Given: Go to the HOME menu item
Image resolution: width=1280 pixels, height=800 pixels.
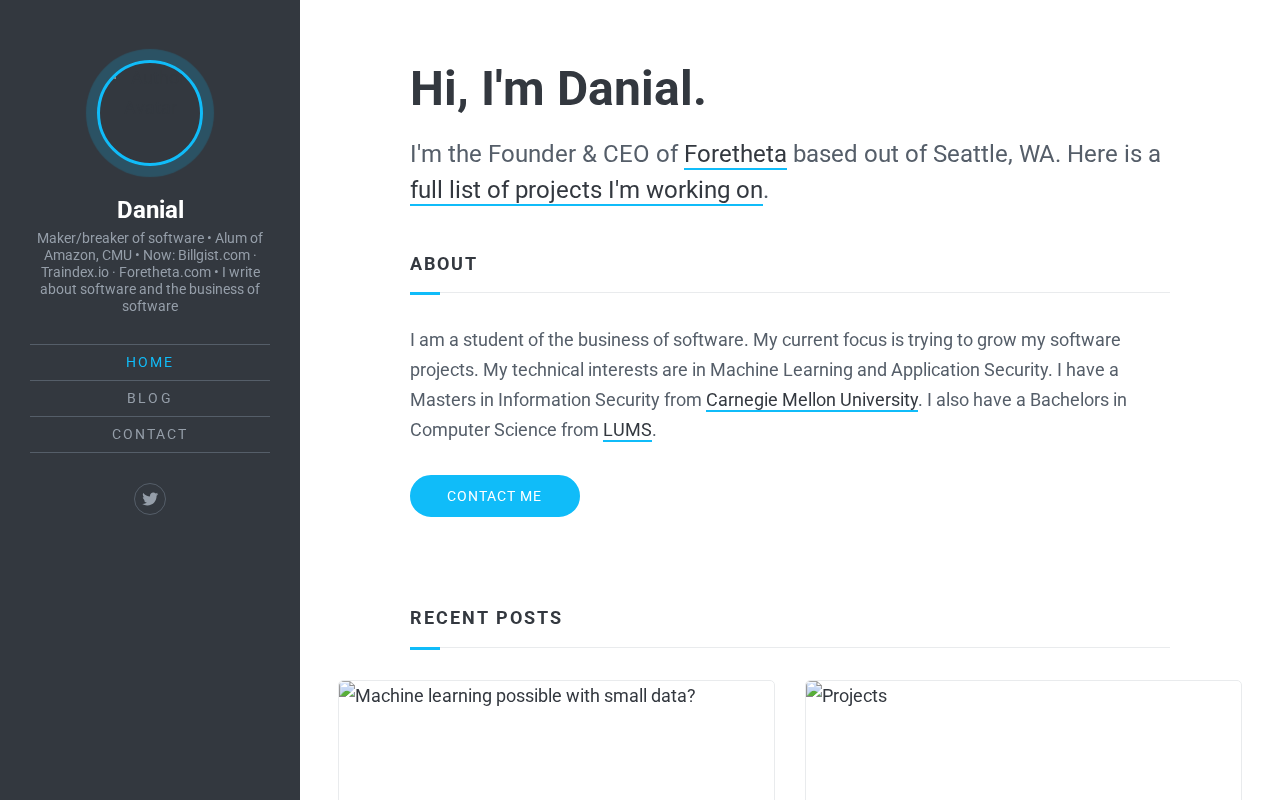Looking at the screenshot, I should [150, 362].
